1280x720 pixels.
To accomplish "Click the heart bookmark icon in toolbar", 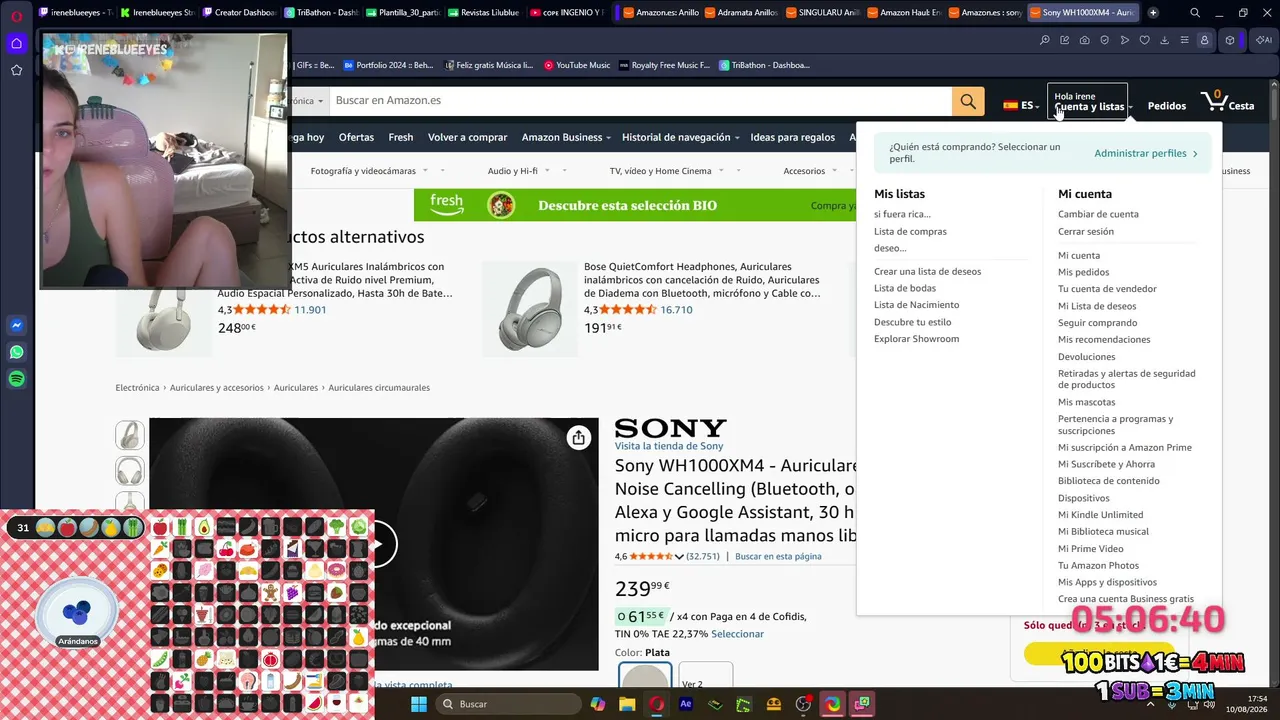I will [1145, 40].
